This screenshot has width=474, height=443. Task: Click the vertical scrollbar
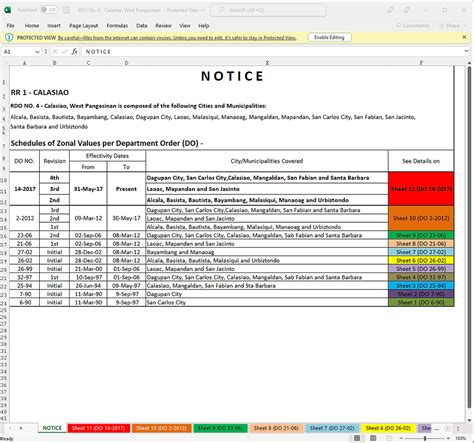(x=469, y=237)
